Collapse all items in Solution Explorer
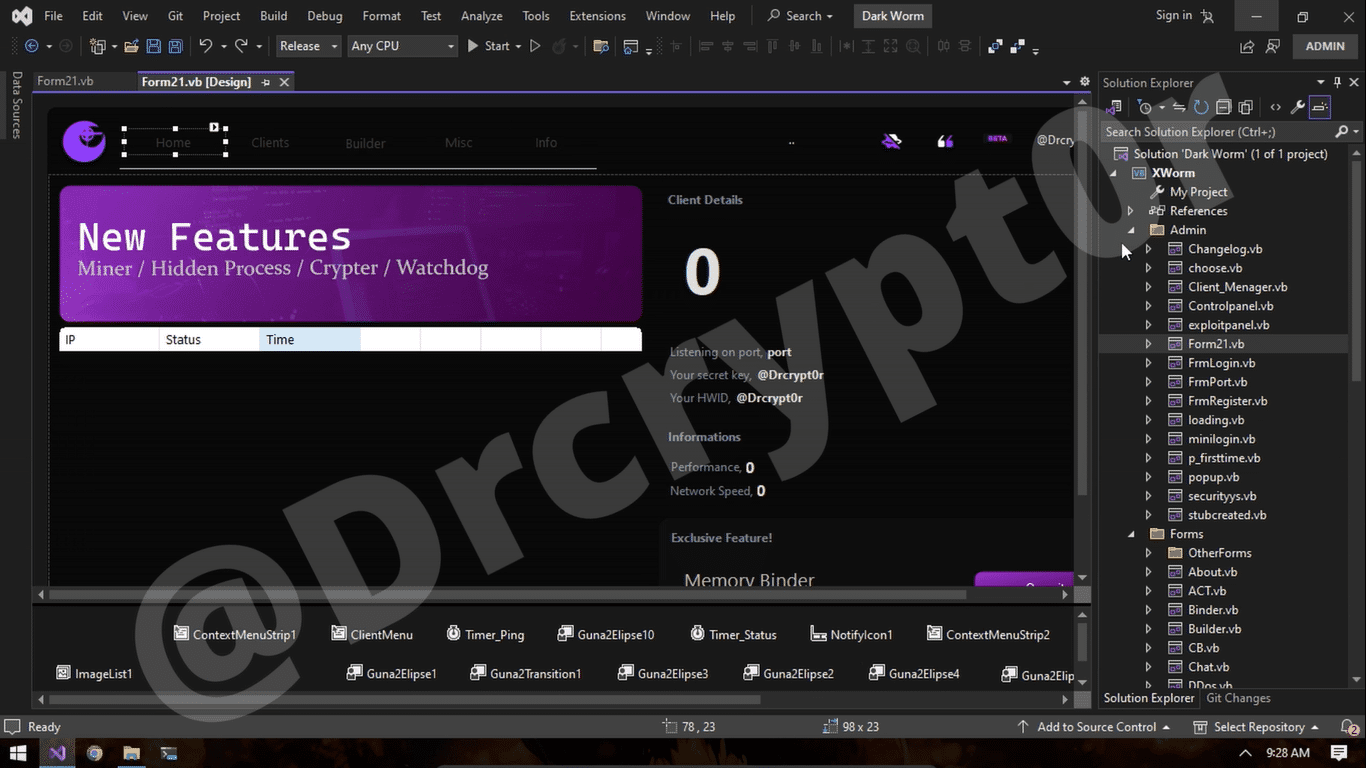The width and height of the screenshot is (1366, 768). click(1224, 107)
